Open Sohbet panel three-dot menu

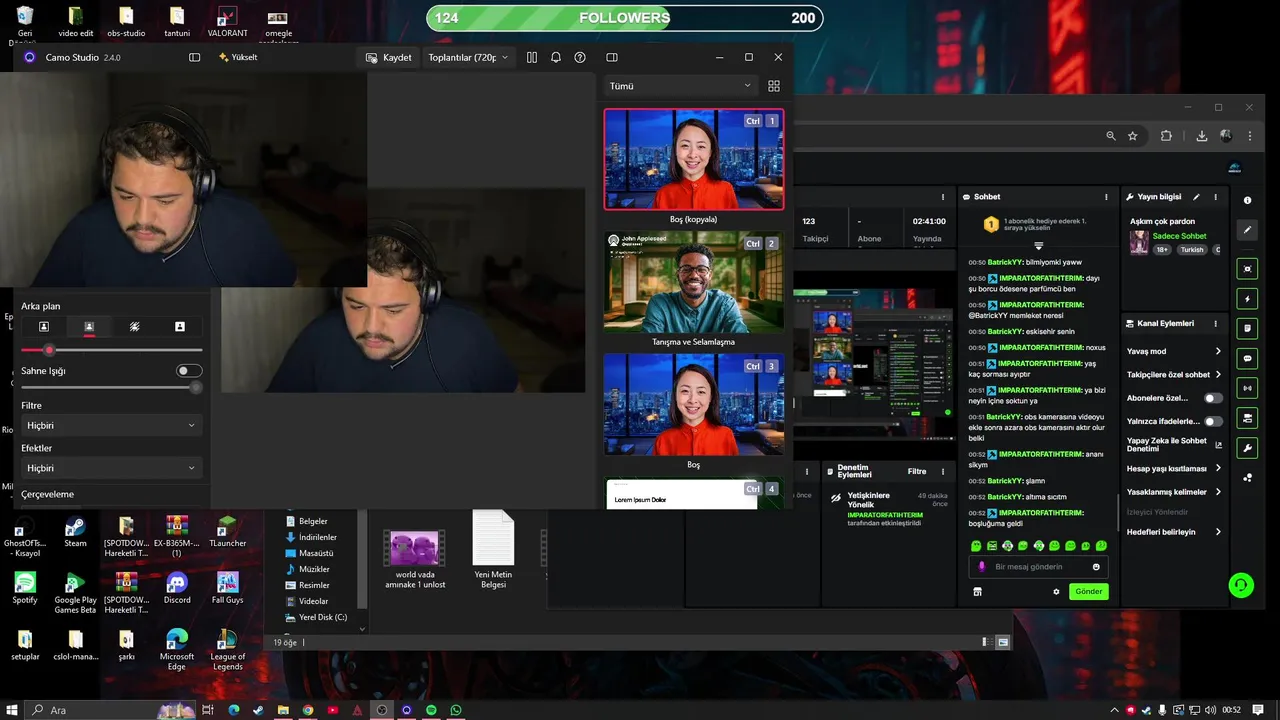click(x=1106, y=197)
